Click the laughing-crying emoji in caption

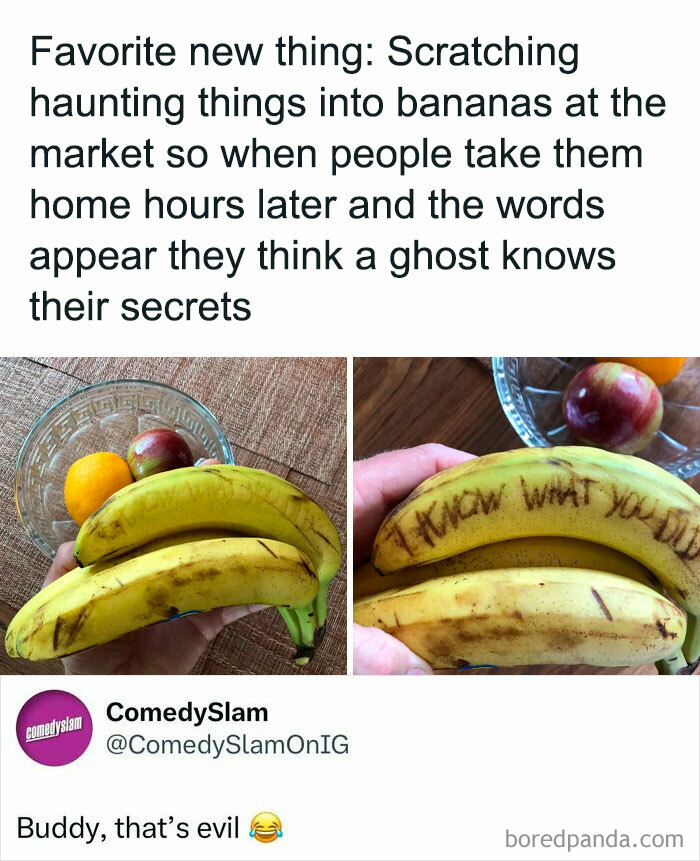[x=266, y=828]
